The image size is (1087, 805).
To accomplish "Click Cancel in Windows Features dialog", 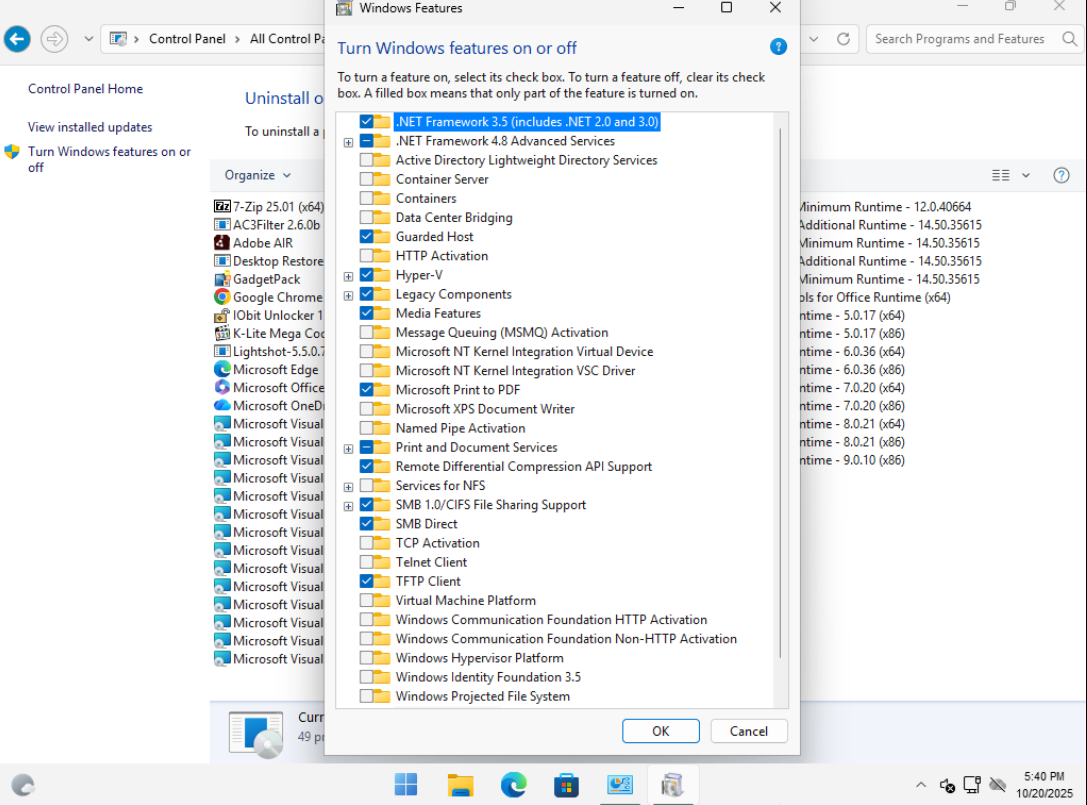I will tap(749, 731).
